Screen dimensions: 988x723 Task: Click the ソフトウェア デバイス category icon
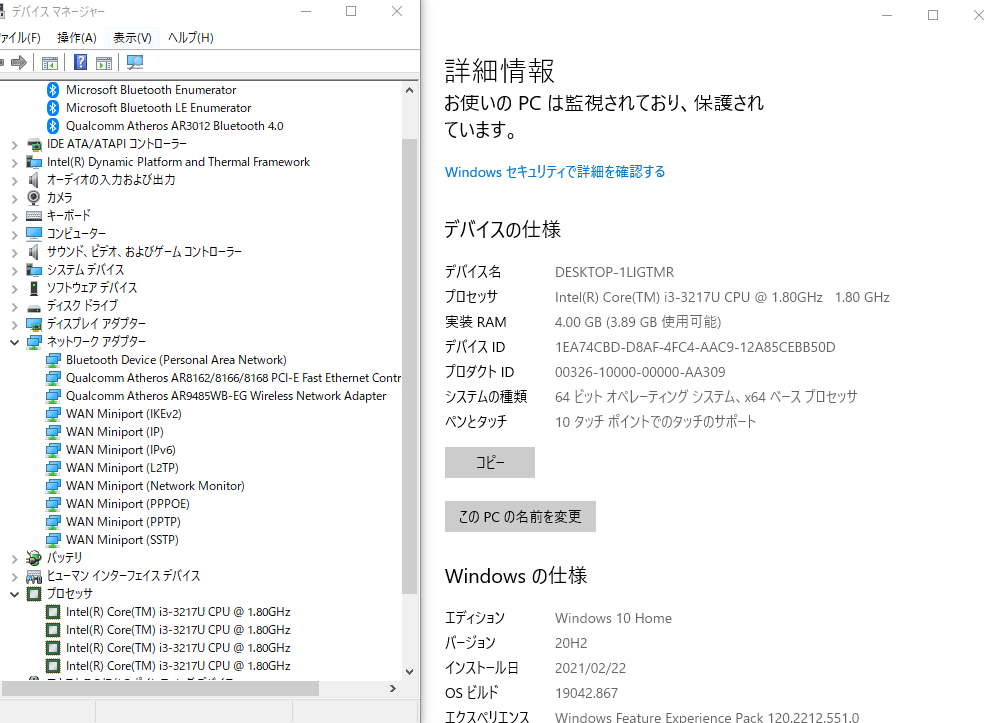34,288
